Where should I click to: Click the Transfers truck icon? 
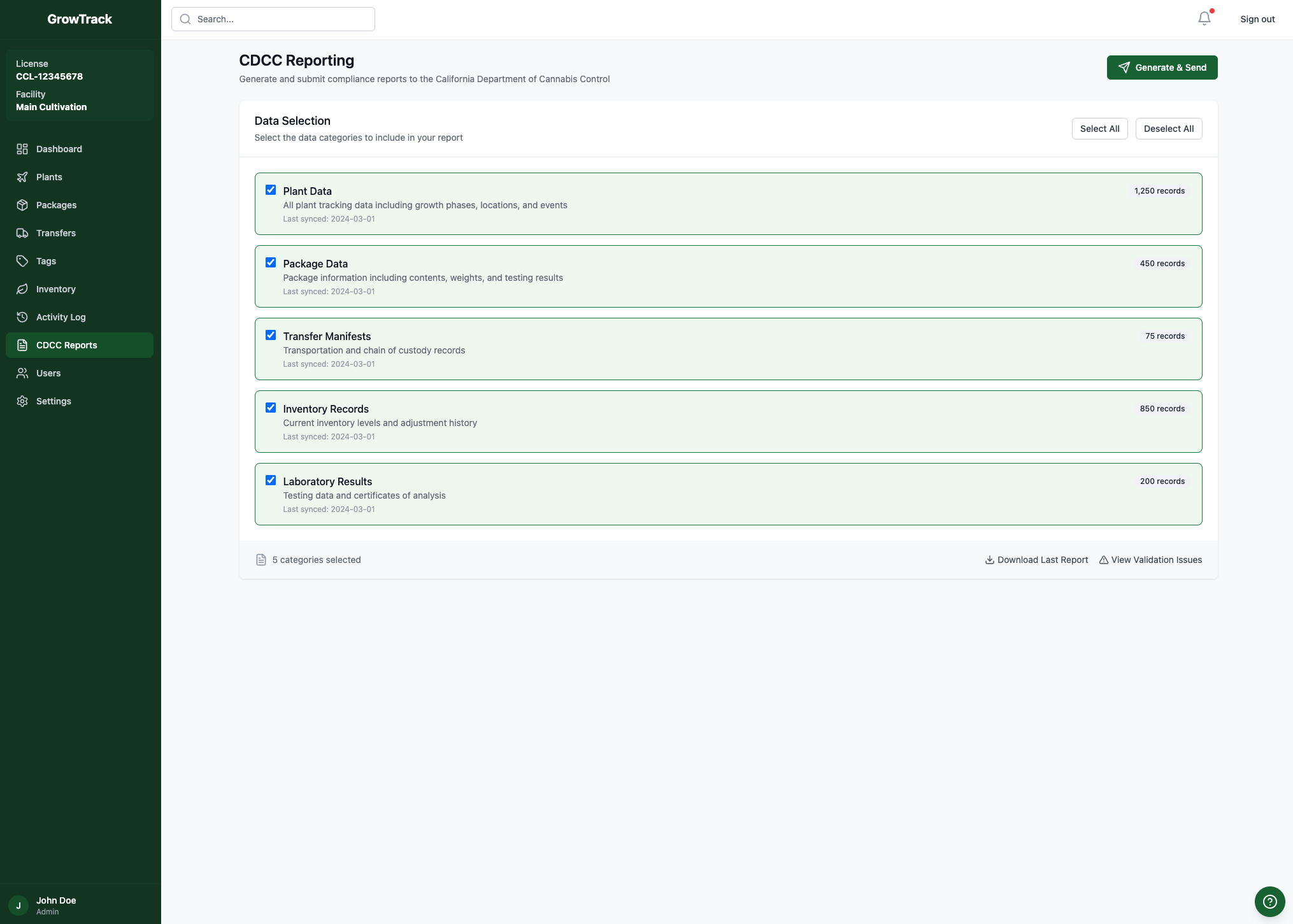pyautogui.click(x=22, y=233)
